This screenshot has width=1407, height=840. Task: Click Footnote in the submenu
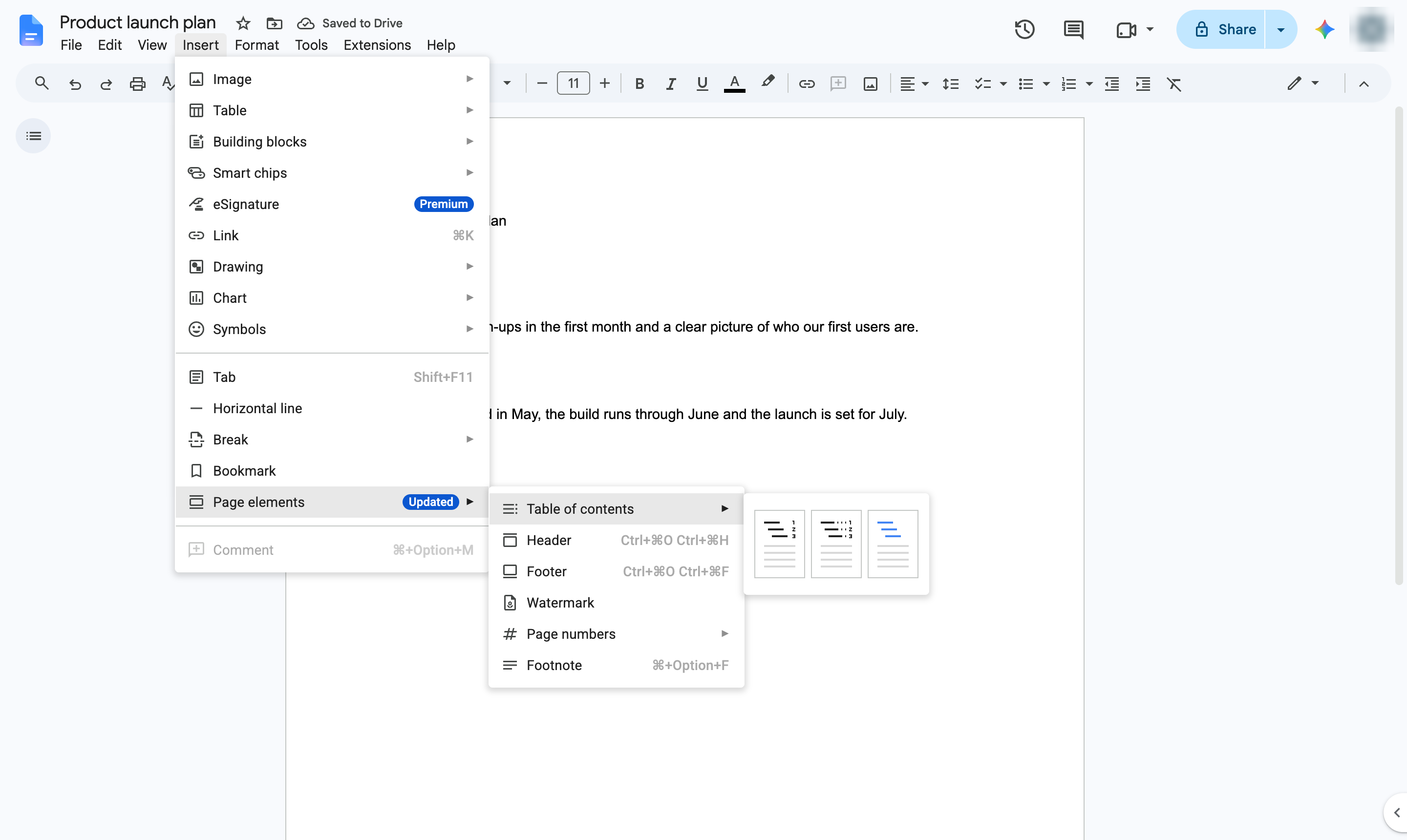(x=616, y=665)
